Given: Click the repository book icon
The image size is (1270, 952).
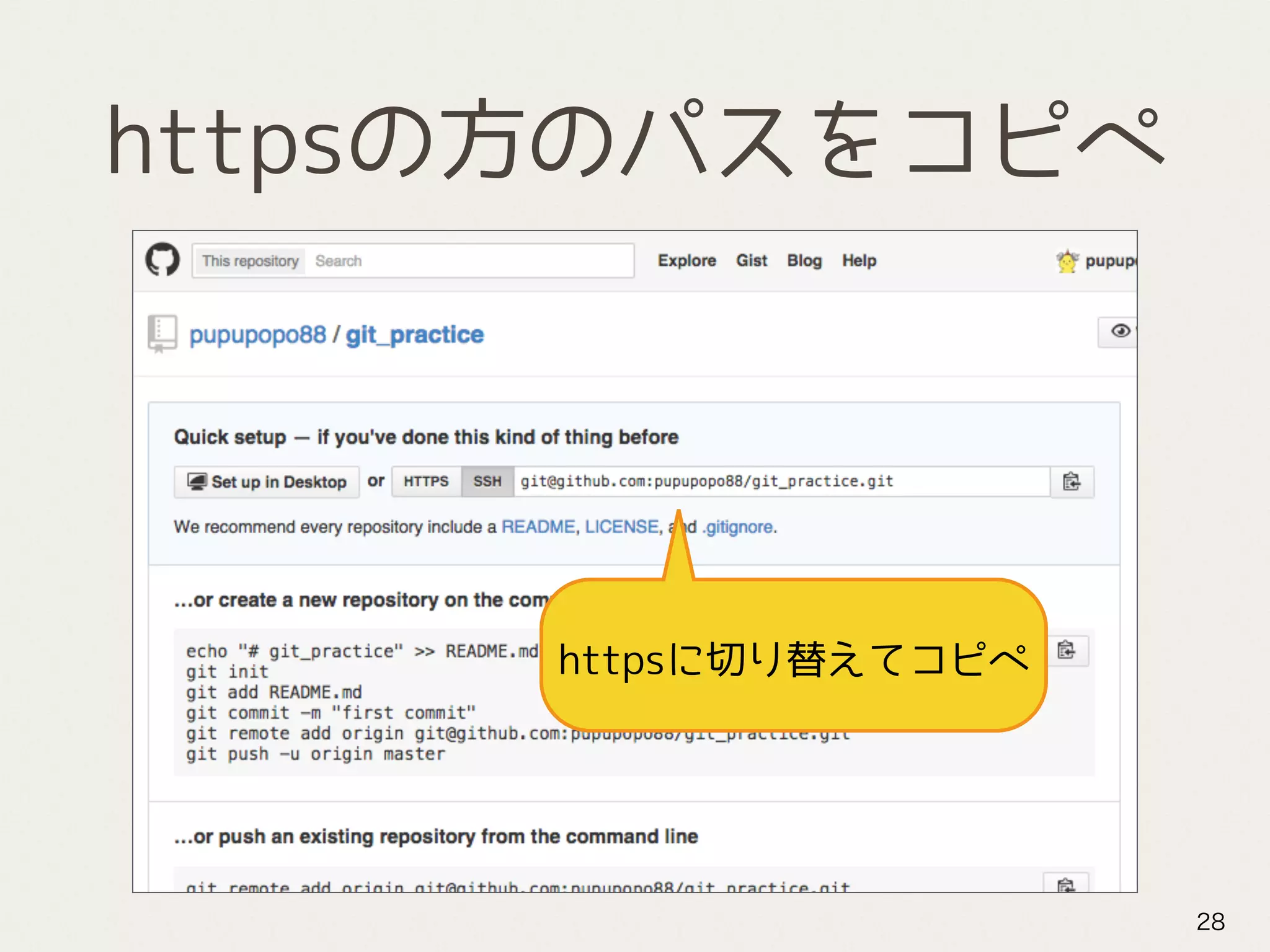Looking at the screenshot, I should pyautogui.click(x=162, y=333).
